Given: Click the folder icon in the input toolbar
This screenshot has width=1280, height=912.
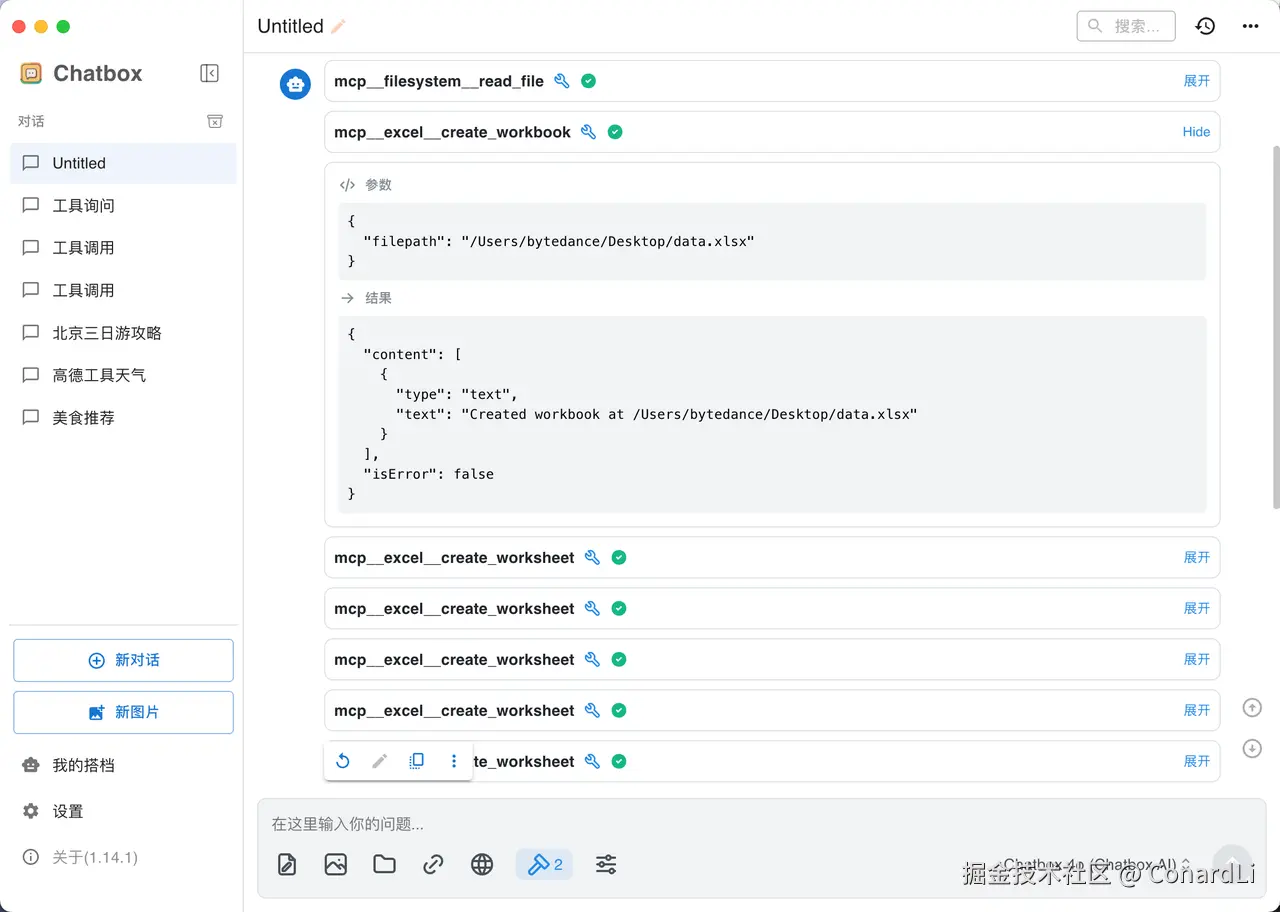Looking at the screenshot, I should [x=384, y=865].
